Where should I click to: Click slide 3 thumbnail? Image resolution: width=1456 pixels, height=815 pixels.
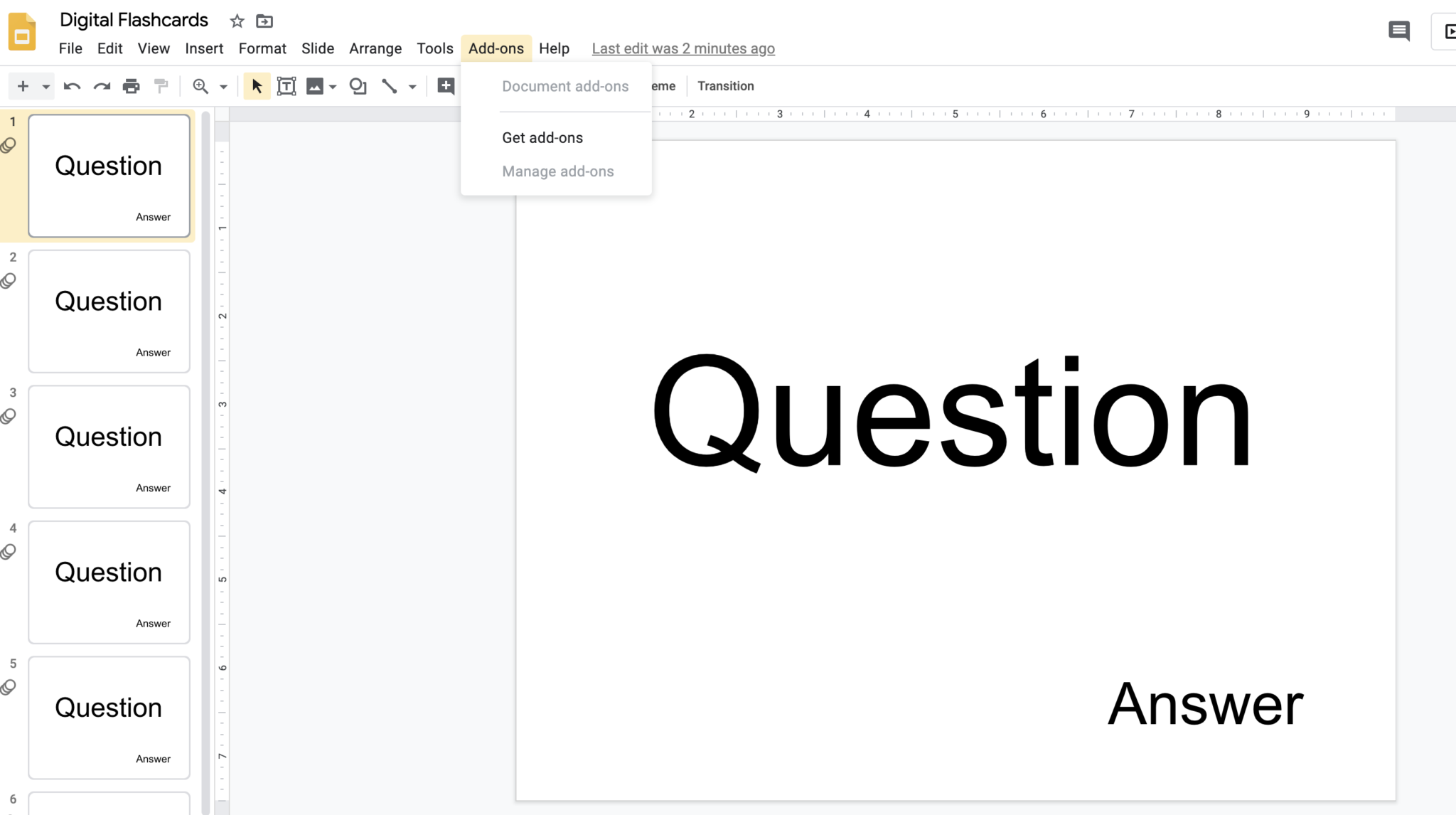coord(109,447)
